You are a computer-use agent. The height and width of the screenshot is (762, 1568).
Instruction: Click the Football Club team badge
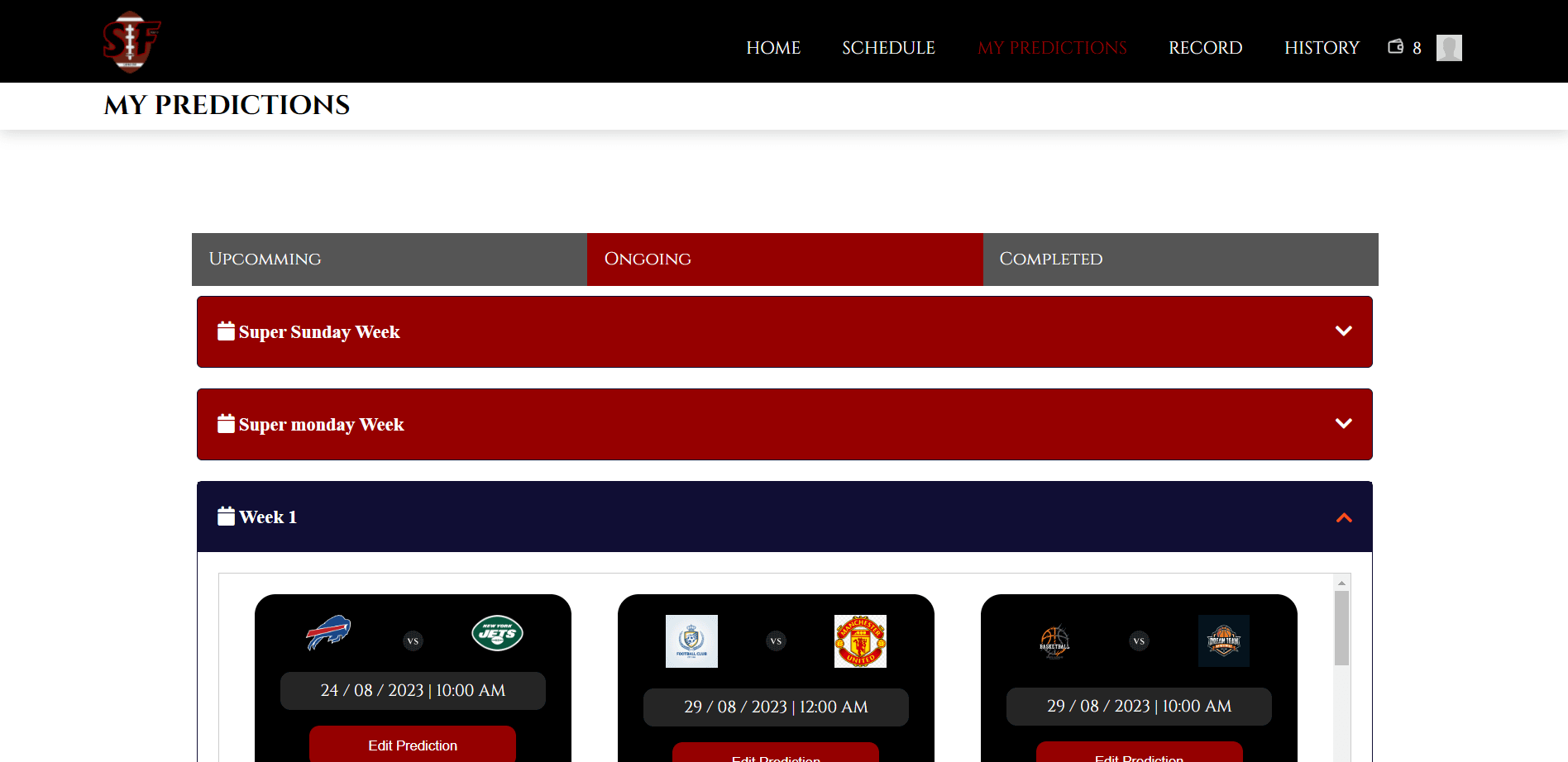click(691, 641)
